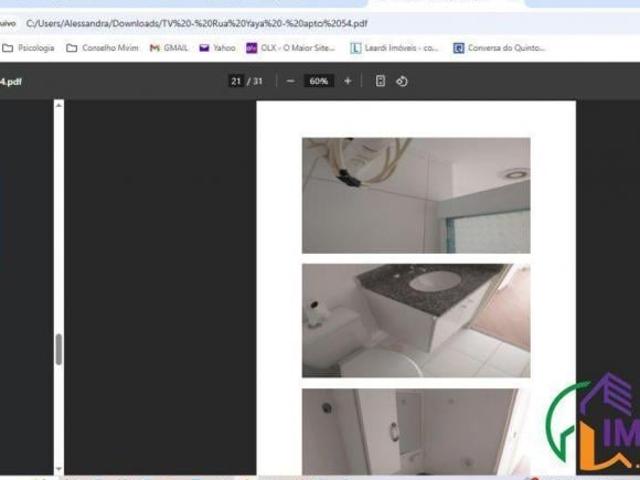Open the Conselho Mirim bookmarks folder

tap(103, 47)
